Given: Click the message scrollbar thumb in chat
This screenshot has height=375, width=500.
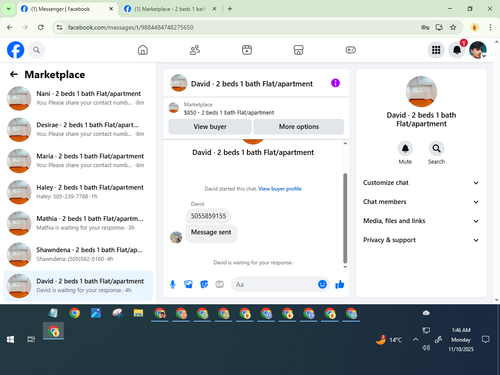Looking at the screenshot, I should tap(345, 218).
